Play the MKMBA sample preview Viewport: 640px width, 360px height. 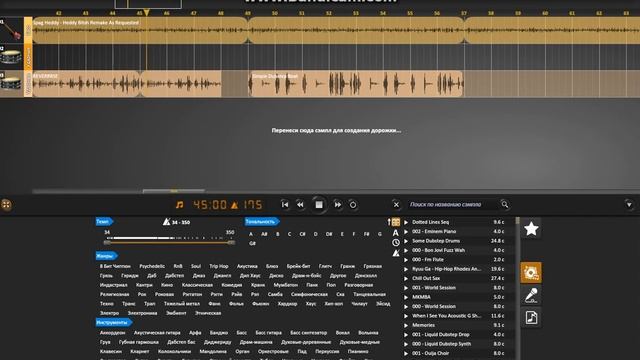coord(406,298)
